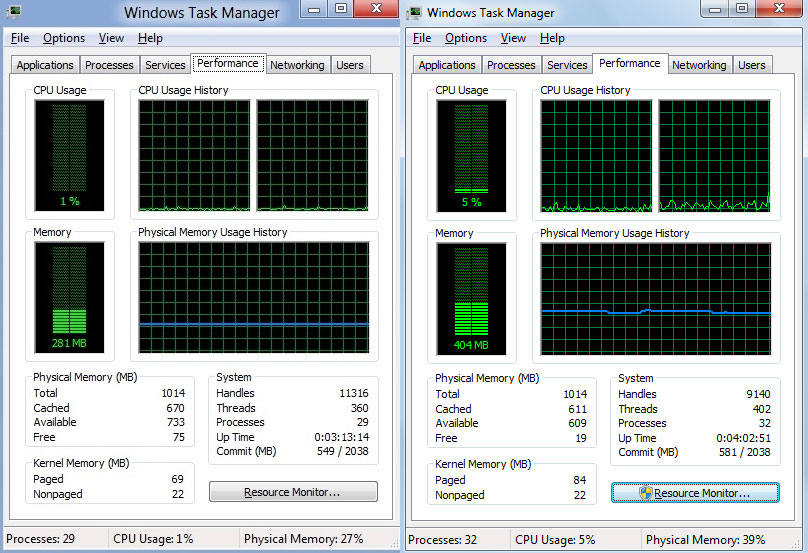Click Commit value 549 / 2038
This screenshot has width=808, height=553.
point(343,451)
